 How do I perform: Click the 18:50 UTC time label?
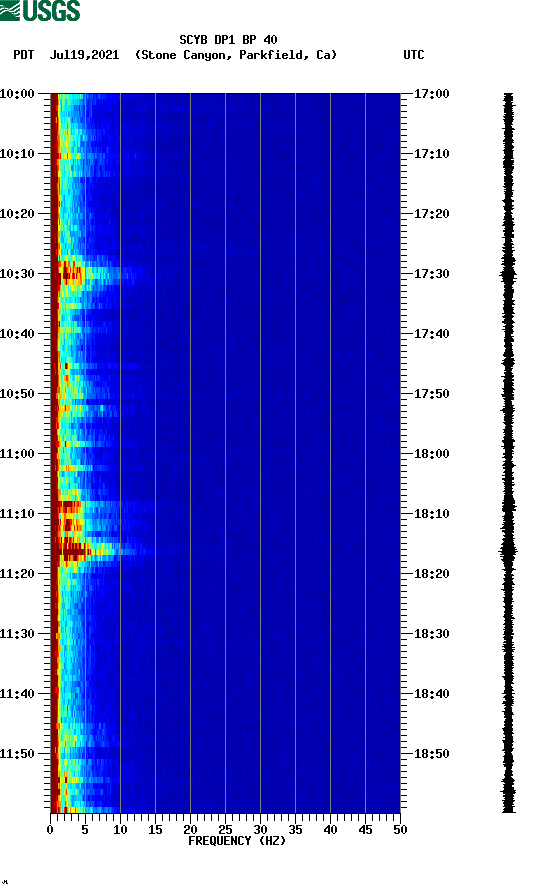click(431, 753)
